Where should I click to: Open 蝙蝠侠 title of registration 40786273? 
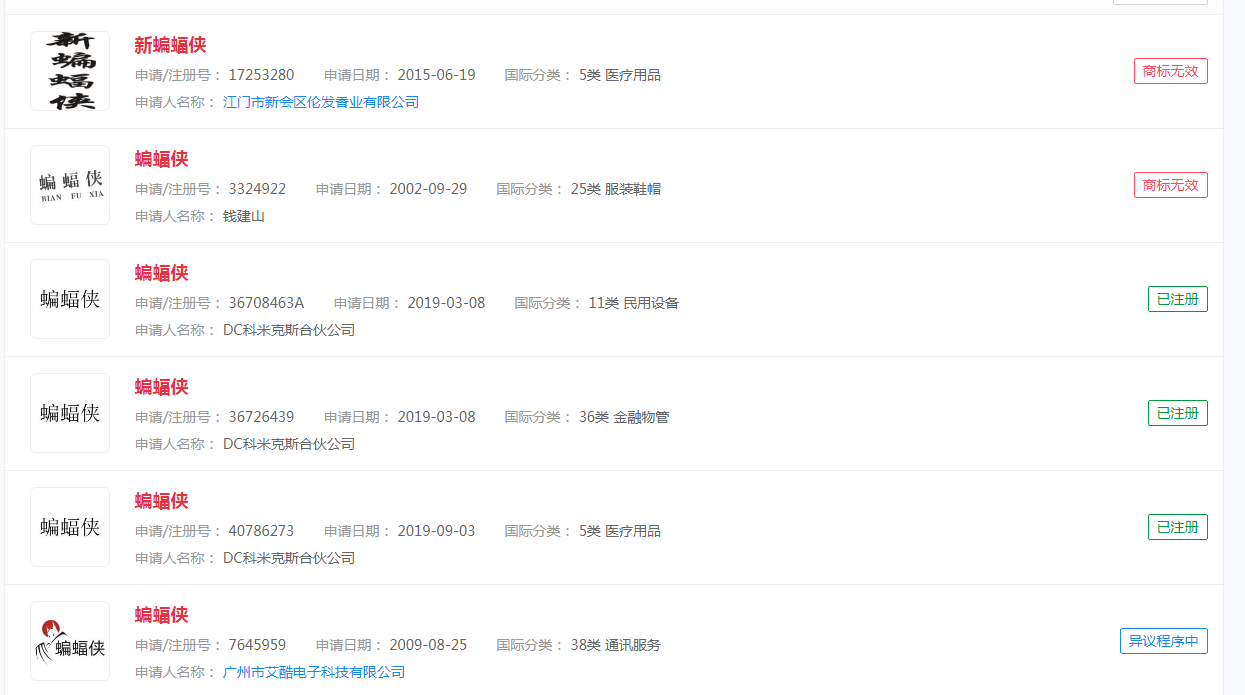point(161,501)
